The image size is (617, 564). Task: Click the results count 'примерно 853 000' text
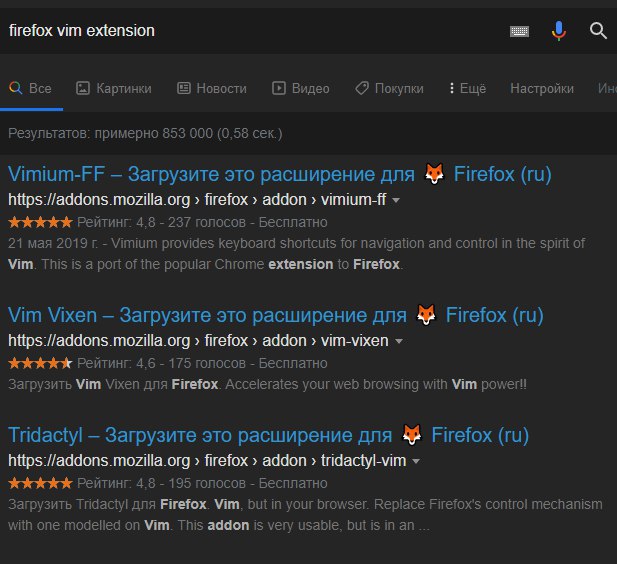(153, 133)
